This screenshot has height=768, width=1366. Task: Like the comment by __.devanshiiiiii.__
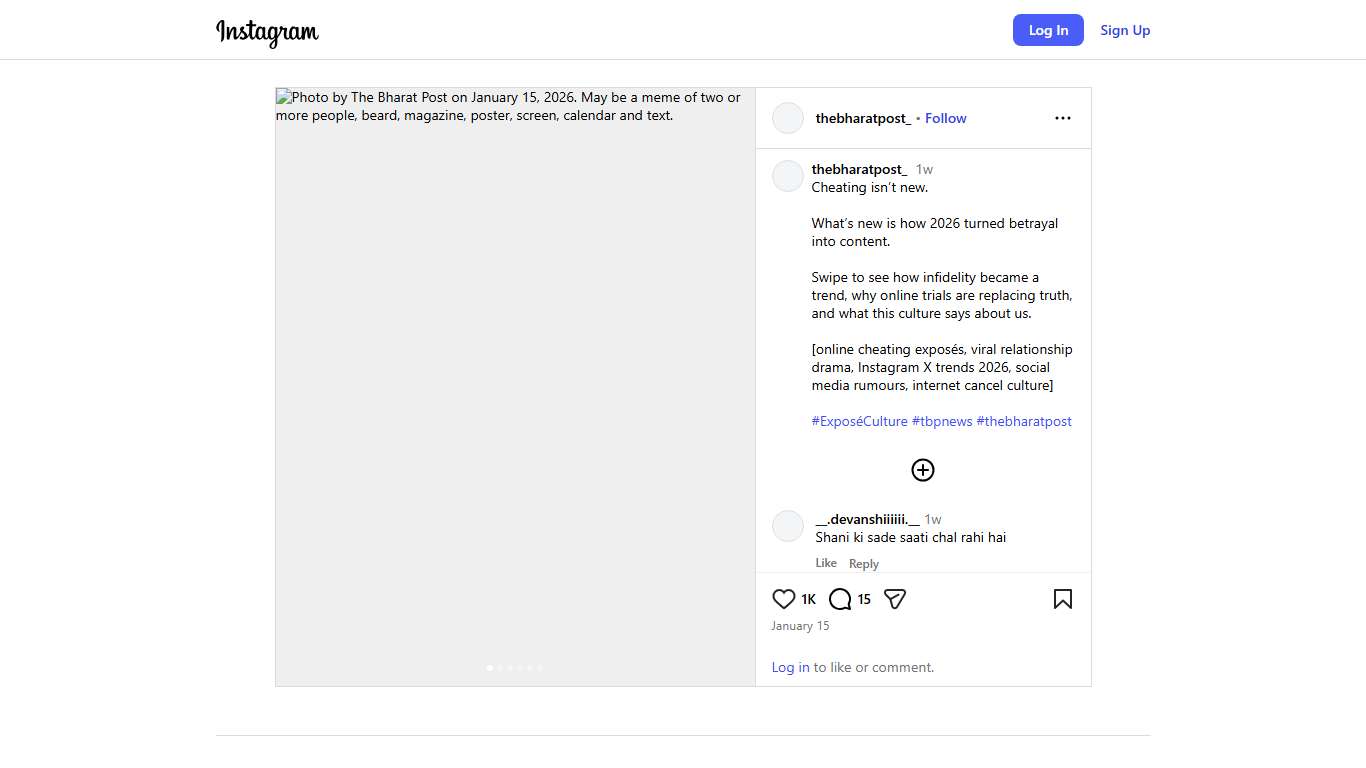826,563
